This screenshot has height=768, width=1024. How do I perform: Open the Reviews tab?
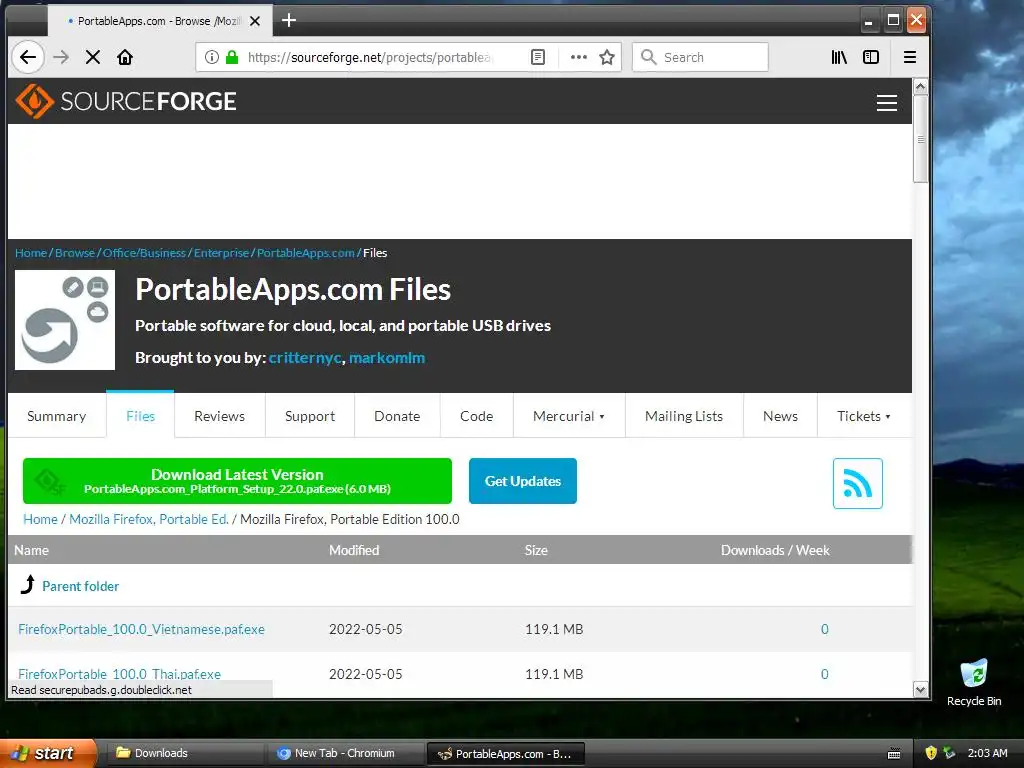[219, 416]
